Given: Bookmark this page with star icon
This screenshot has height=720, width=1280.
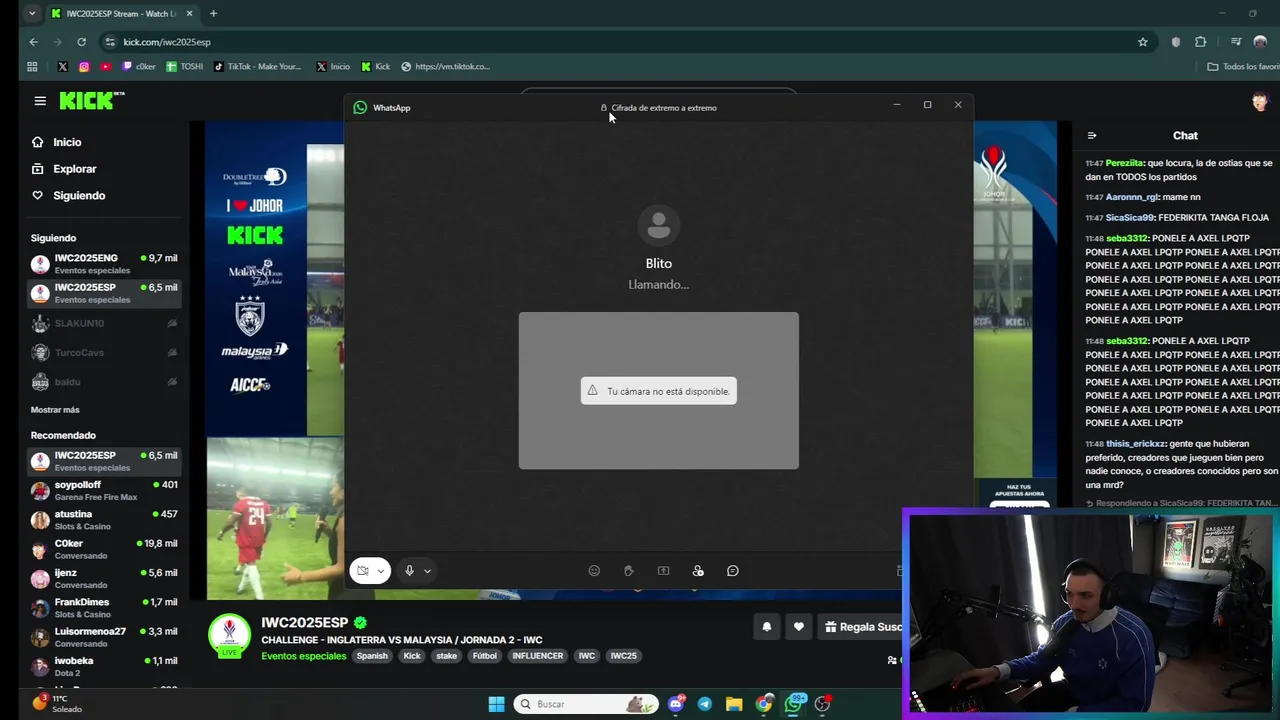Looking at the screenshot, I should click(1143, 42).
